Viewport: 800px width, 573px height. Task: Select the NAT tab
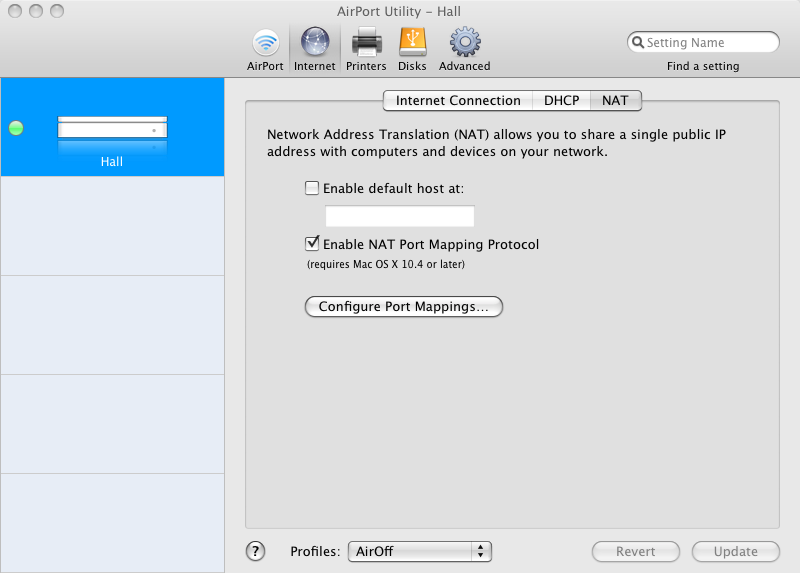[615, 101]
